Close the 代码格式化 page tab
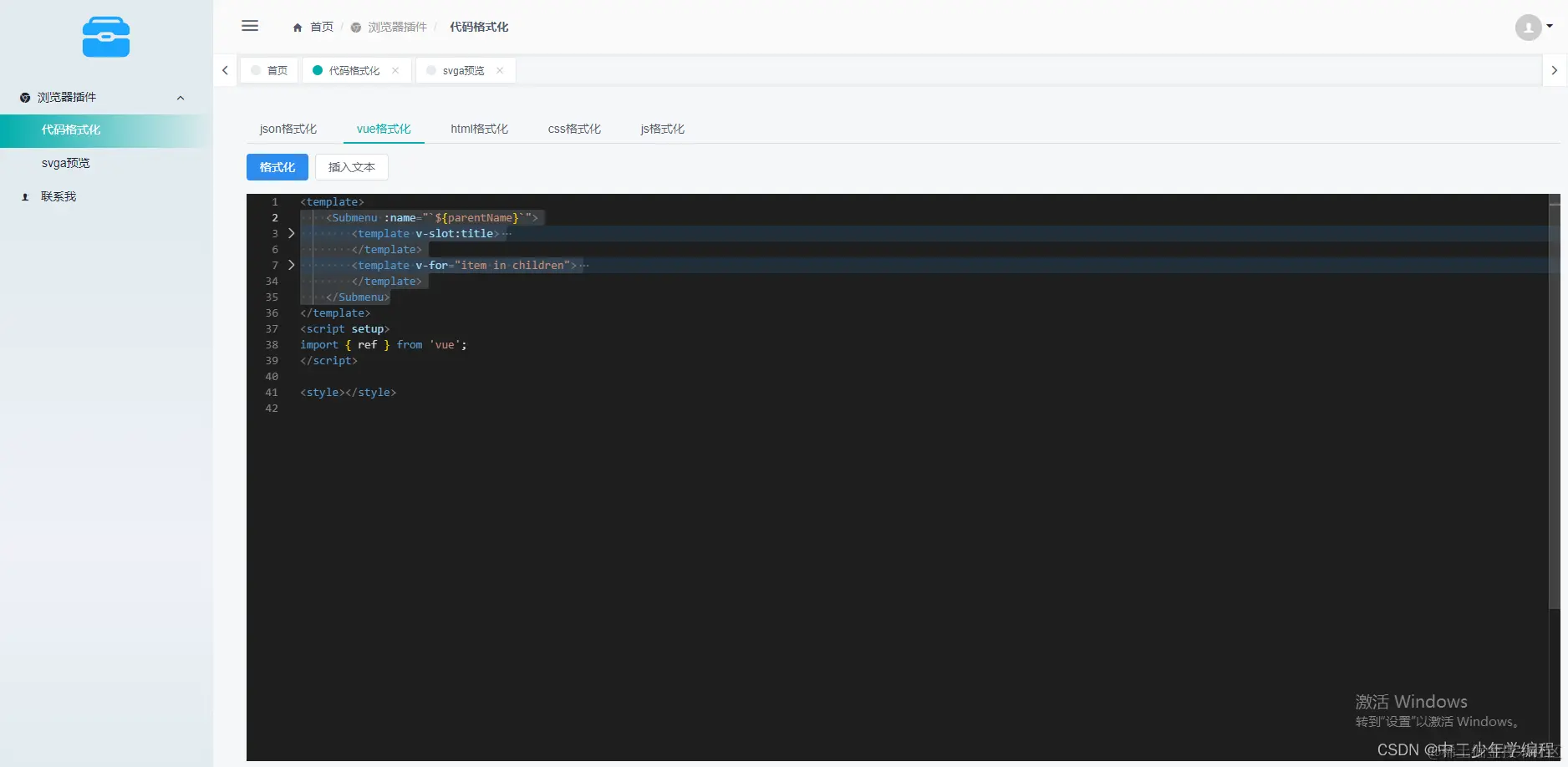1568x767 pixels. point(395,70)
